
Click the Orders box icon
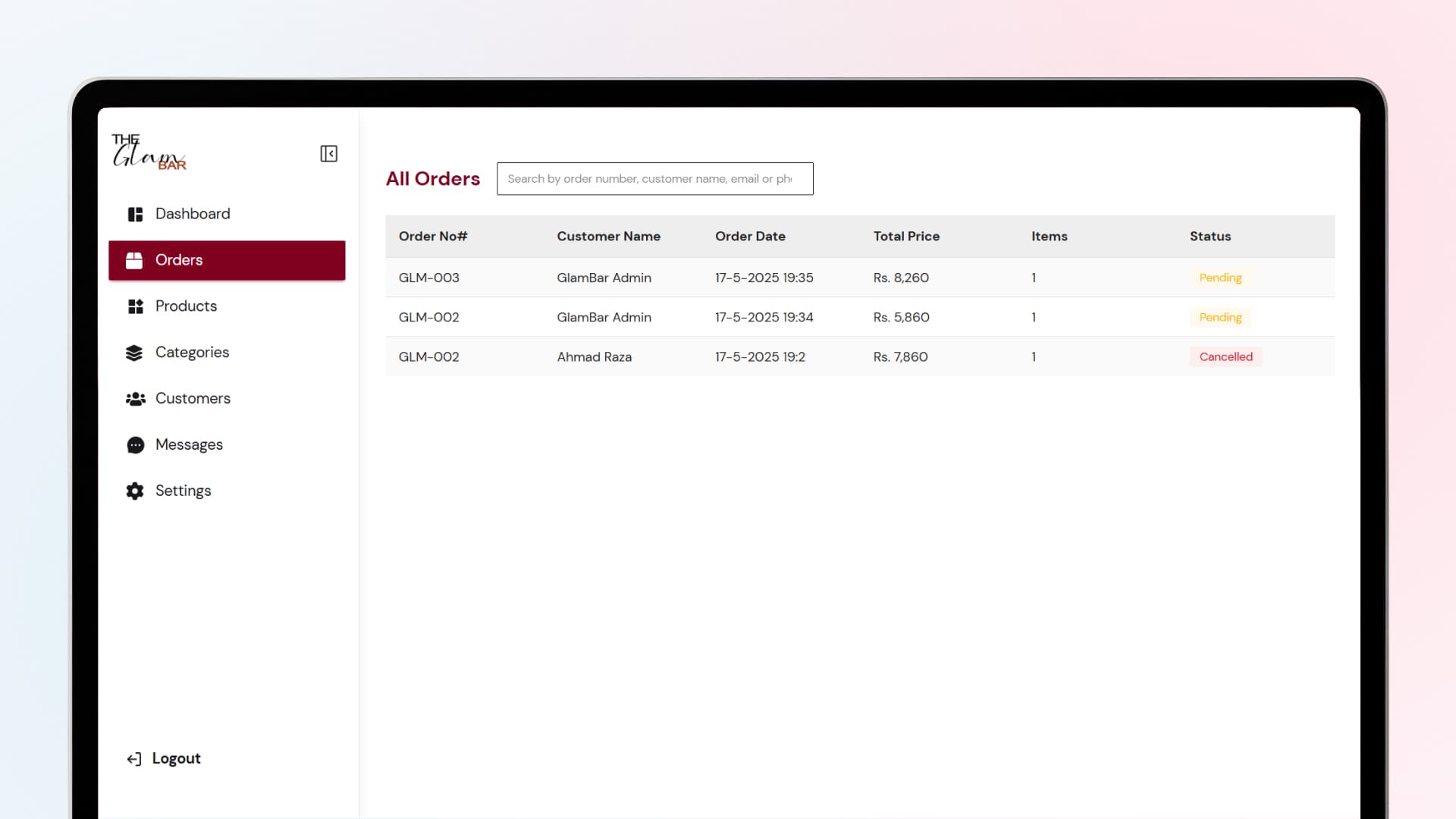134,261
